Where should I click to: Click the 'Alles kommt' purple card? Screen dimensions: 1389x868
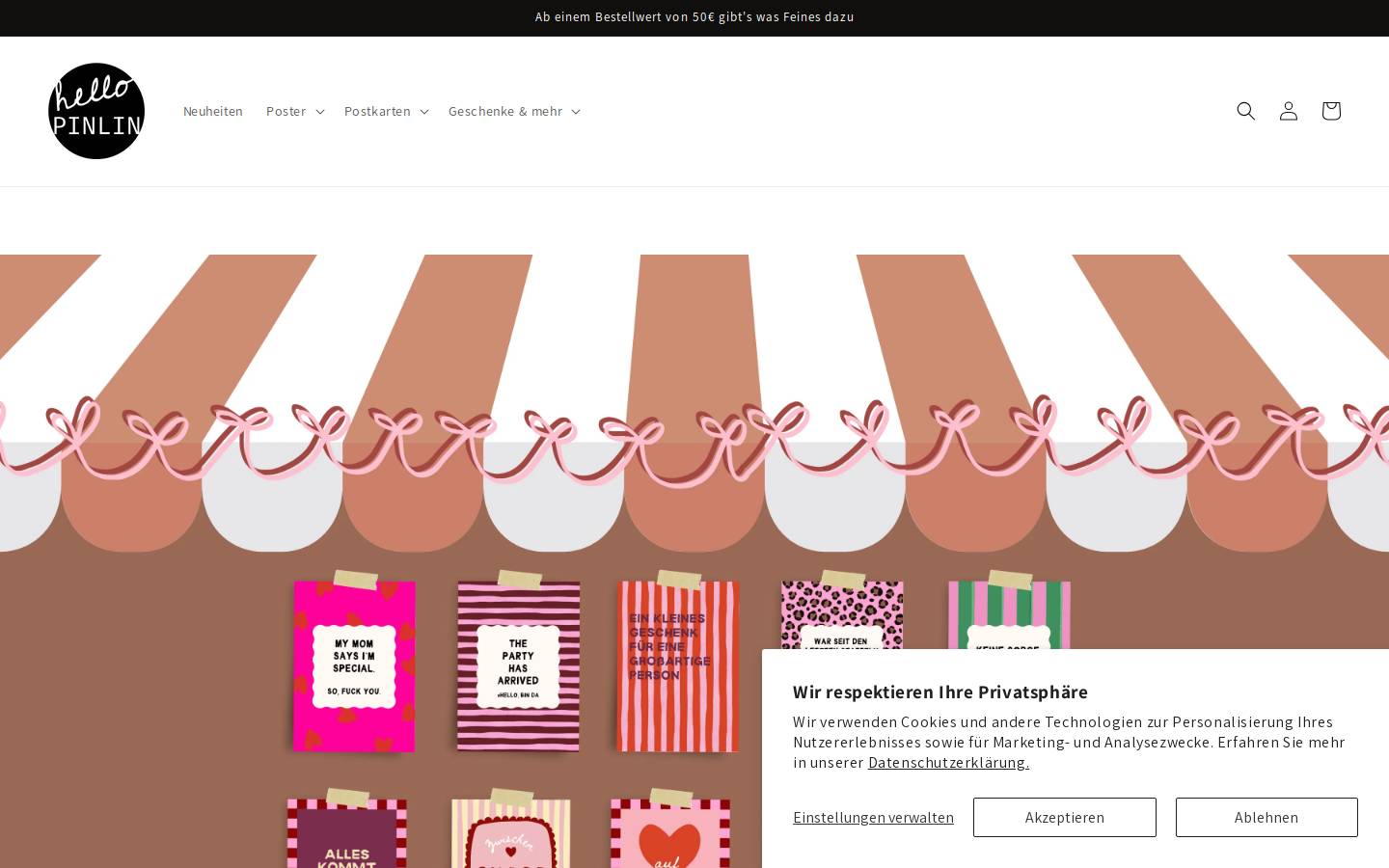[347, 833]
